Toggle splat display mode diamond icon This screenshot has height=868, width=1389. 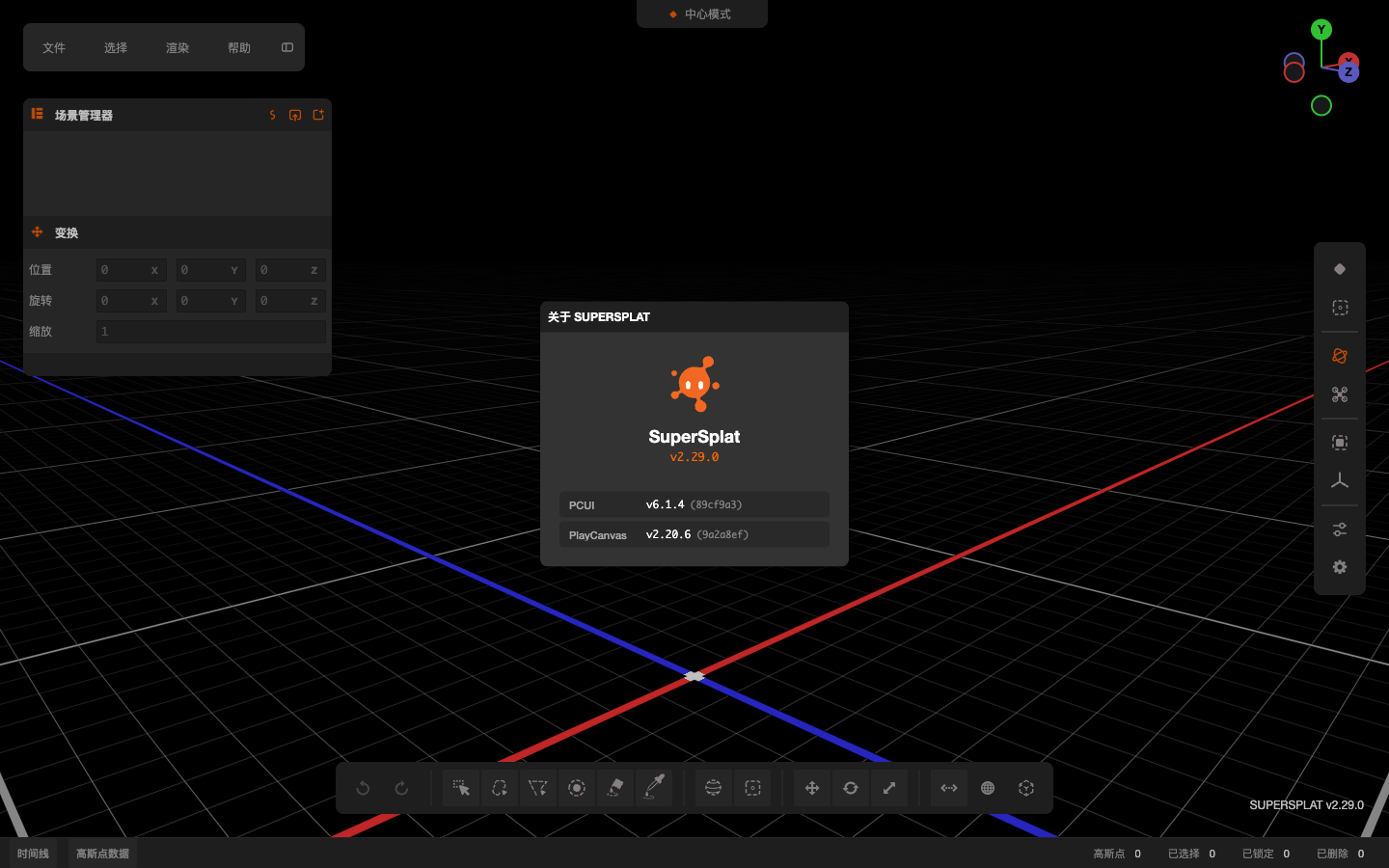[x=1340, y=269]
